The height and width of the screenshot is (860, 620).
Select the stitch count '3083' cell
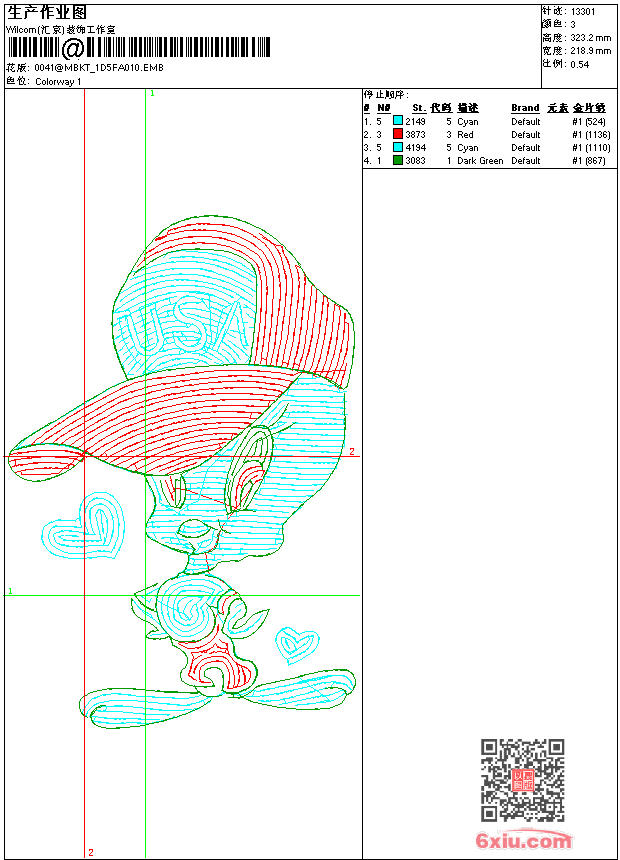415,161
